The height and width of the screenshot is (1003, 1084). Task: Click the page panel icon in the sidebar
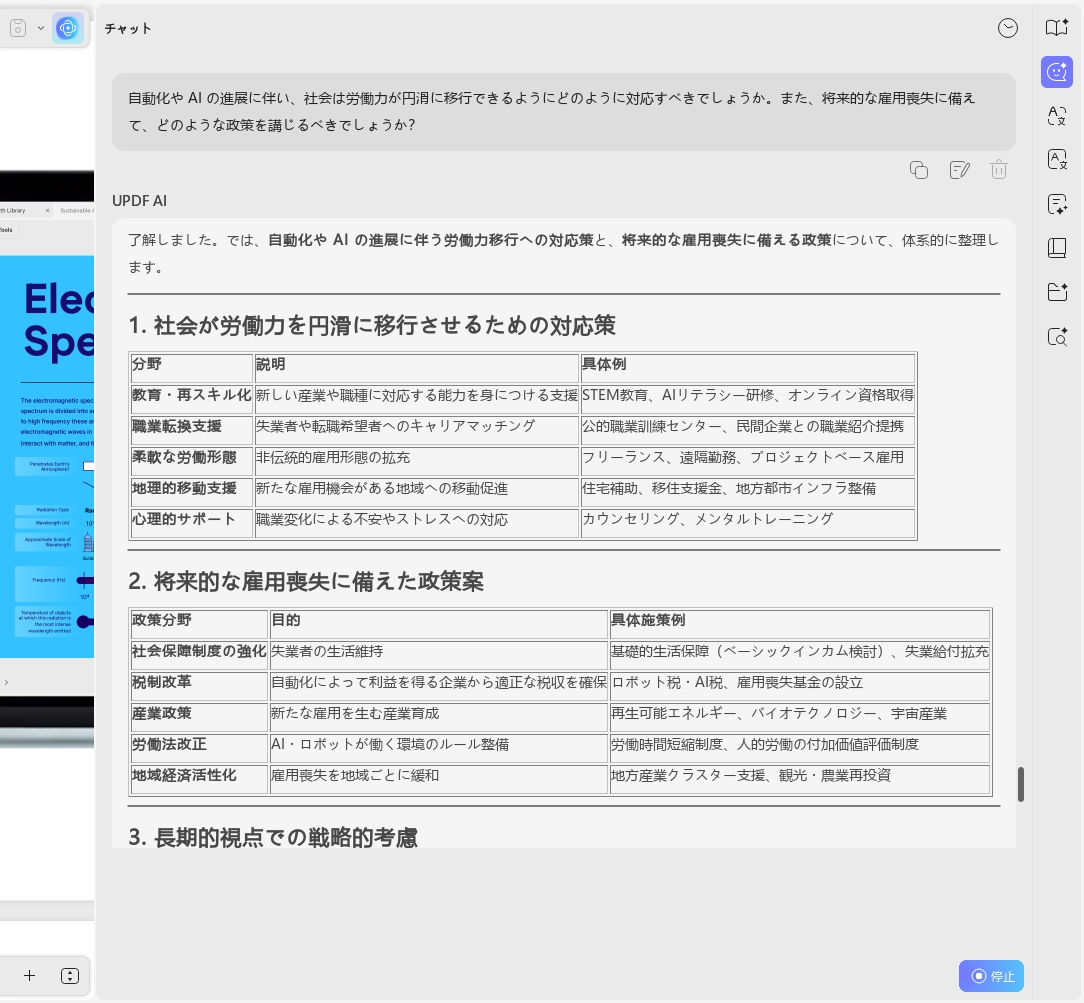[x=1056, y=247]
